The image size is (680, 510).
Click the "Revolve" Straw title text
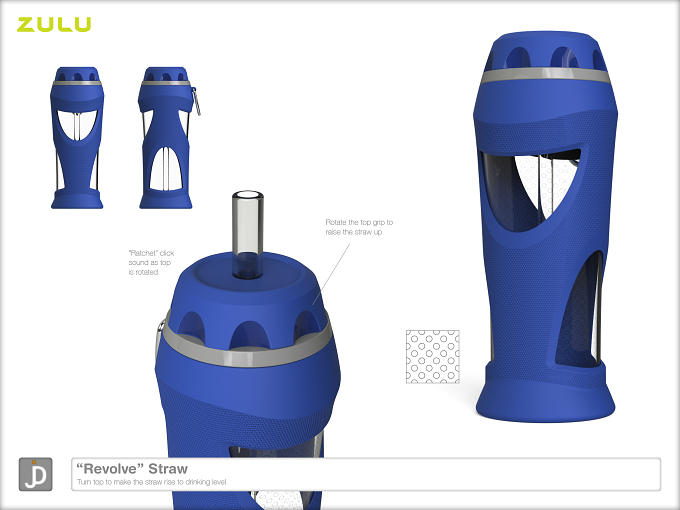(132, 468)
